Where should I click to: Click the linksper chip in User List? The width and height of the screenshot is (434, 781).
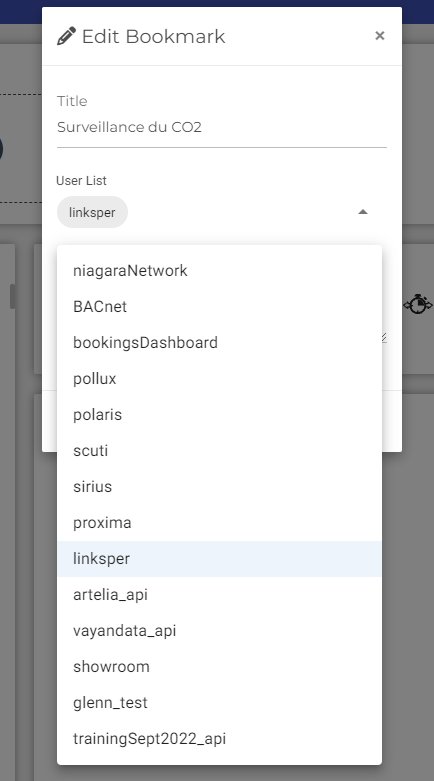click(92, 212)
